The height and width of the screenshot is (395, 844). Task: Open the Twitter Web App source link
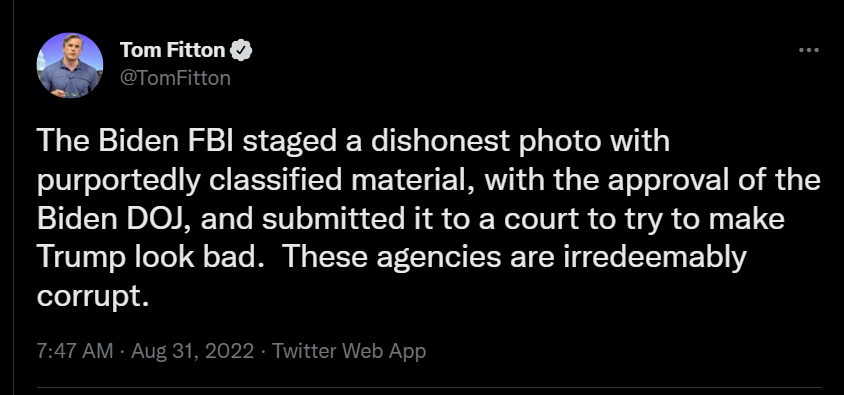(349, 351)
